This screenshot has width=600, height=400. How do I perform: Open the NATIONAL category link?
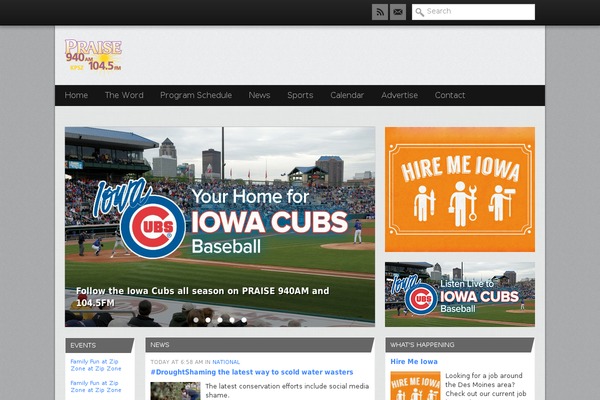pos(226,362)
